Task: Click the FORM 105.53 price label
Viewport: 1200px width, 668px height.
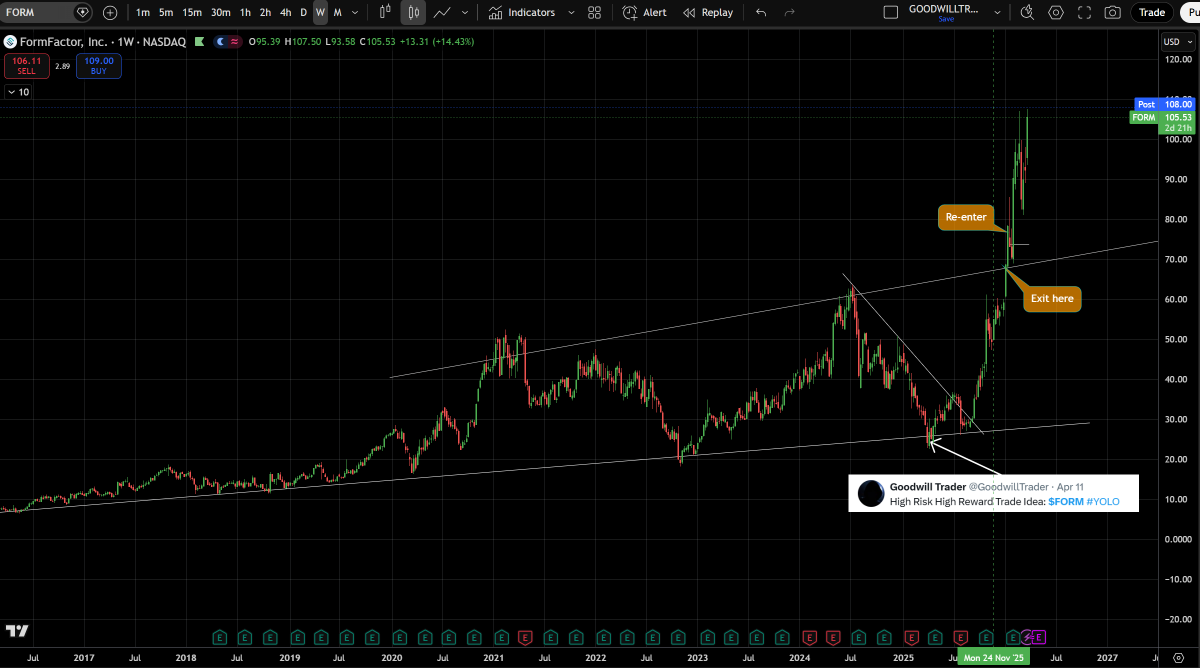Action: point(1163,117)
